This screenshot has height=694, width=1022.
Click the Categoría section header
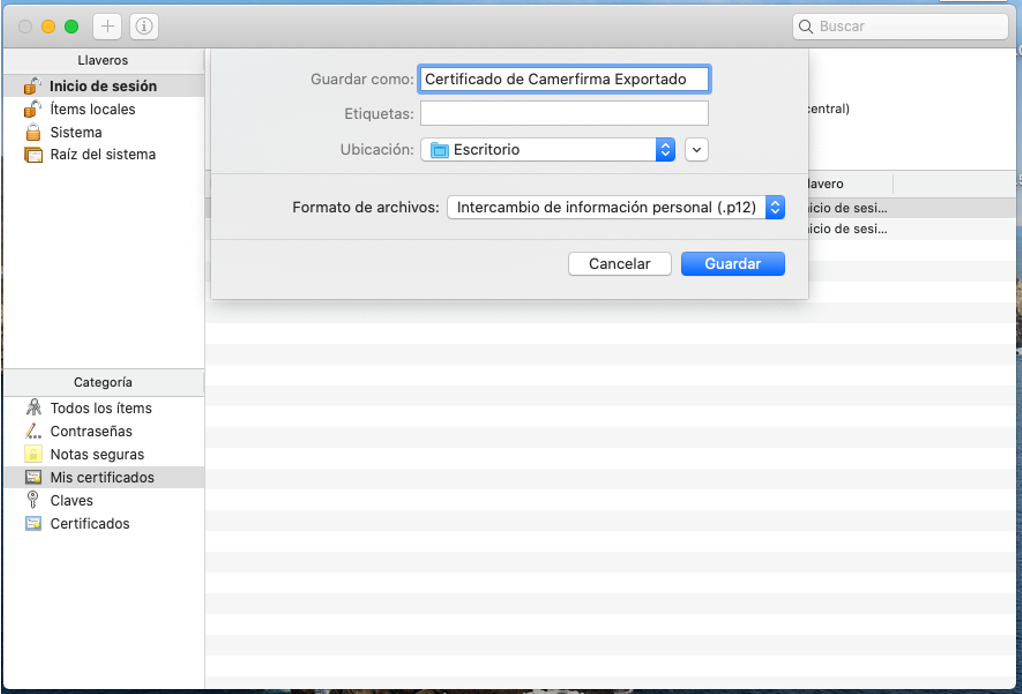point(103,382)
